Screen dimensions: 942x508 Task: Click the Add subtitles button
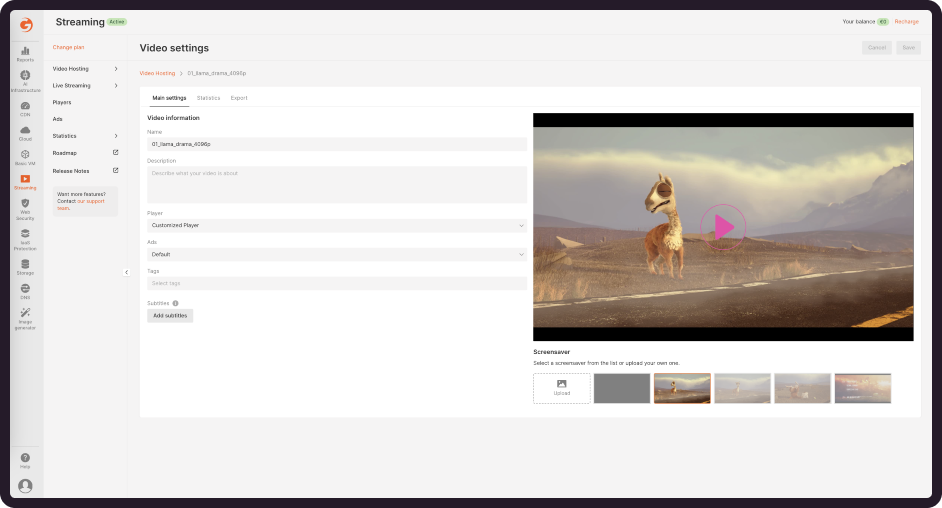coord(169,316)
